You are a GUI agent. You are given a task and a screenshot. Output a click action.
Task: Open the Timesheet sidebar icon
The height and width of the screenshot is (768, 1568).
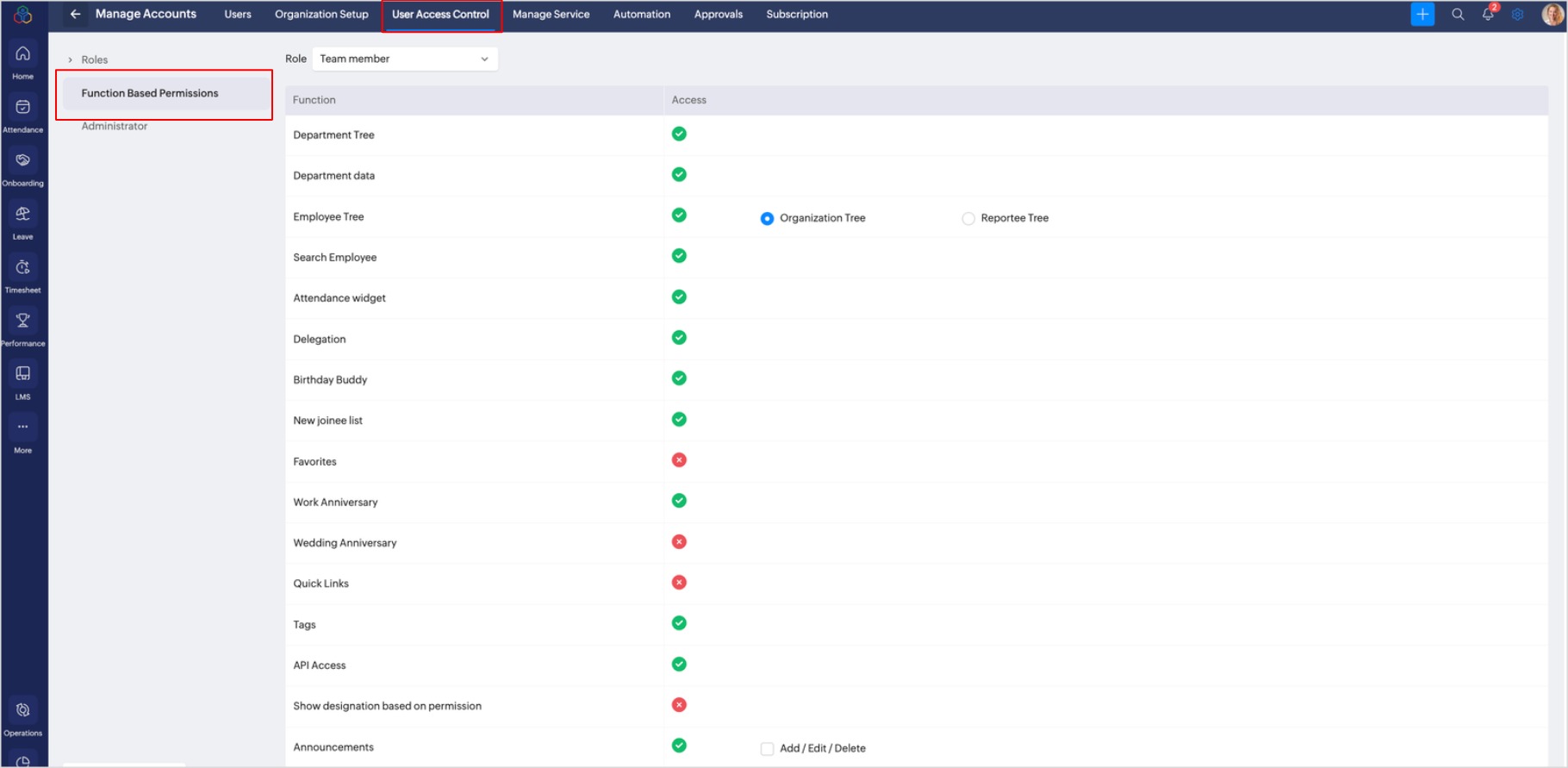tap(23, 268)
